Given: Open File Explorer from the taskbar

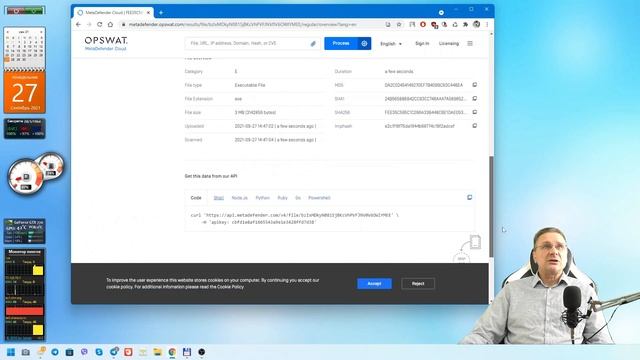Looking at the screenshot, I should pyautogui.click(x=158, y=352).
